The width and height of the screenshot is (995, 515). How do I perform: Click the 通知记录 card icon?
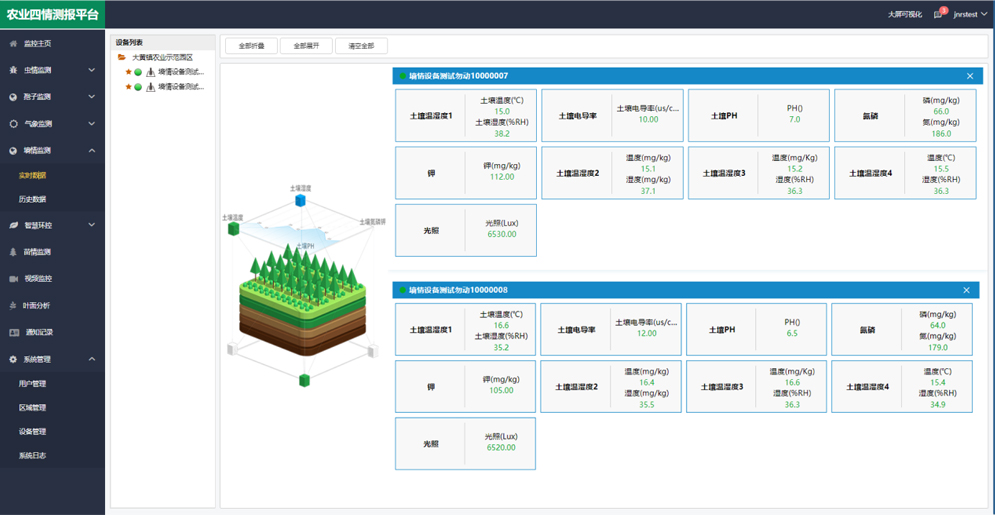pyautogui.click(x=13, y=332)
